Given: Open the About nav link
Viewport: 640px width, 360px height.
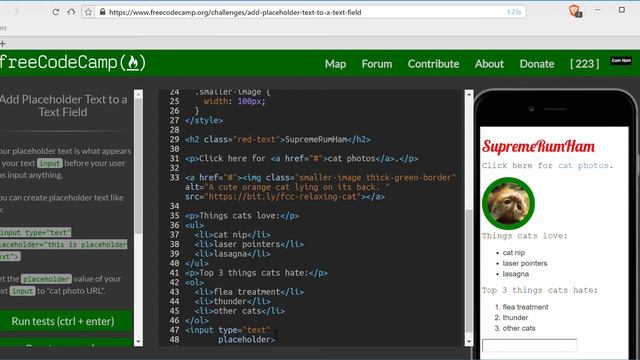Looking at the screenshot, I should pyautogui.click(x=489, y=64).
